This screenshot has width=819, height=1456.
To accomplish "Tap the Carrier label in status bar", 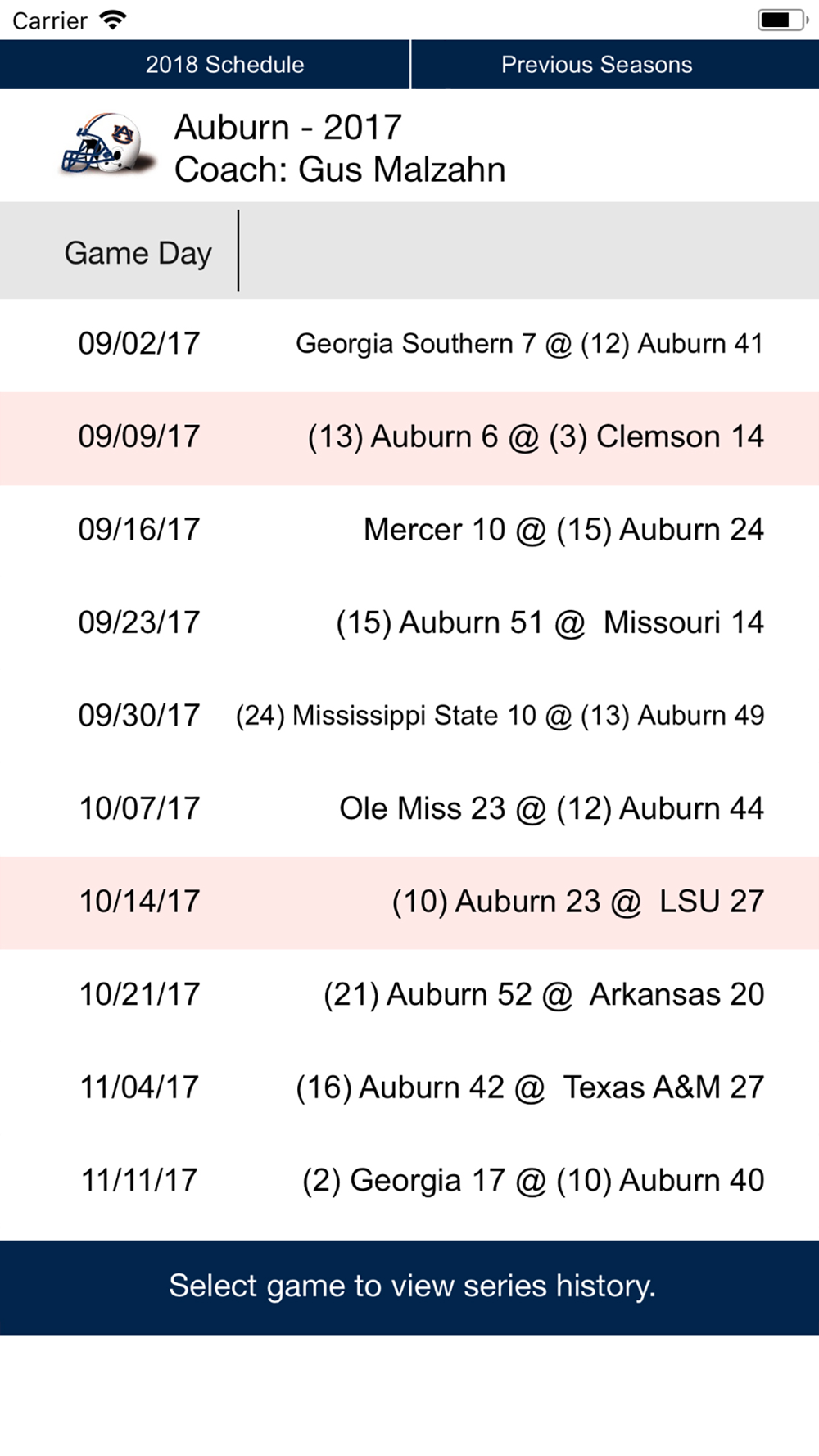I will [50, 20].
